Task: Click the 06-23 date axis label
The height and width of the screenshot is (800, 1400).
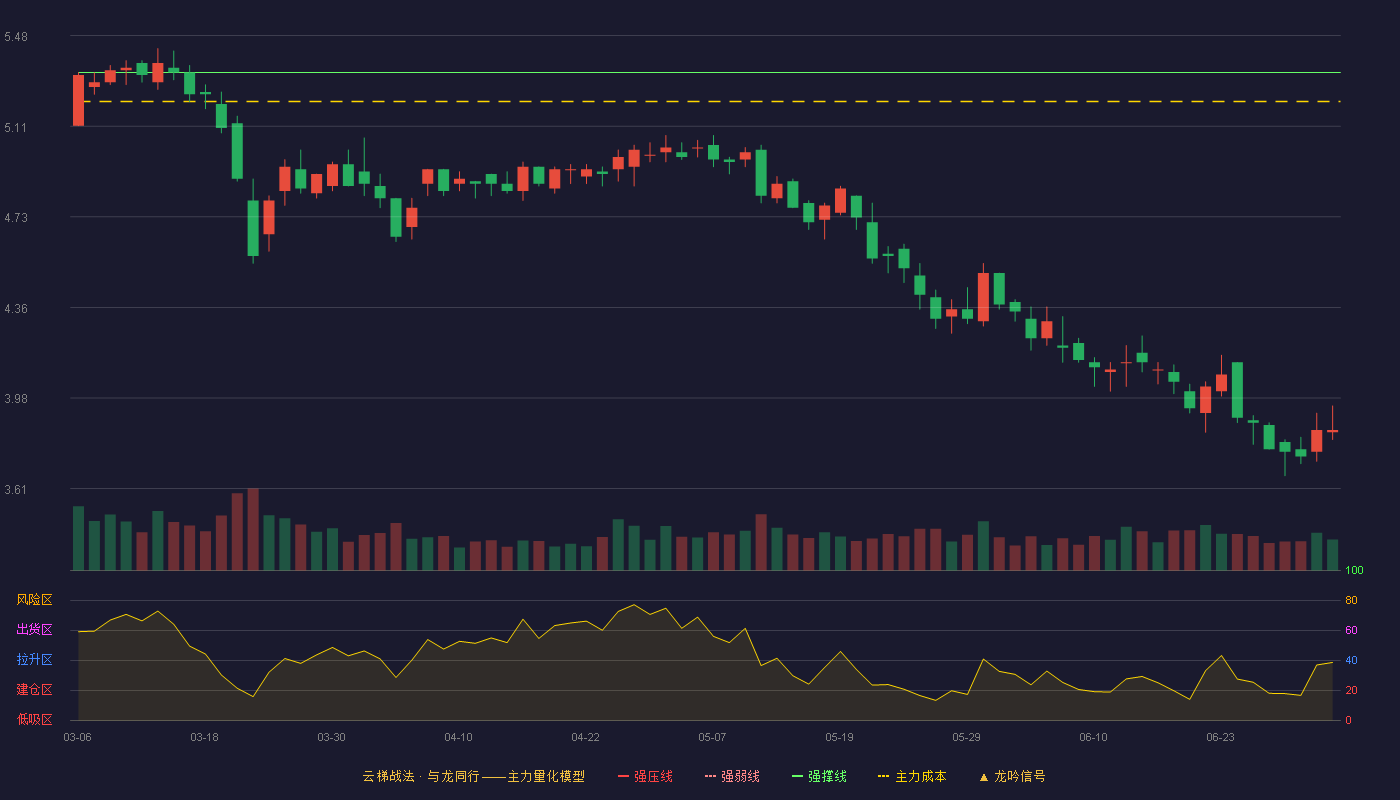Action: pyautogui.click(x=1220, y=737)
